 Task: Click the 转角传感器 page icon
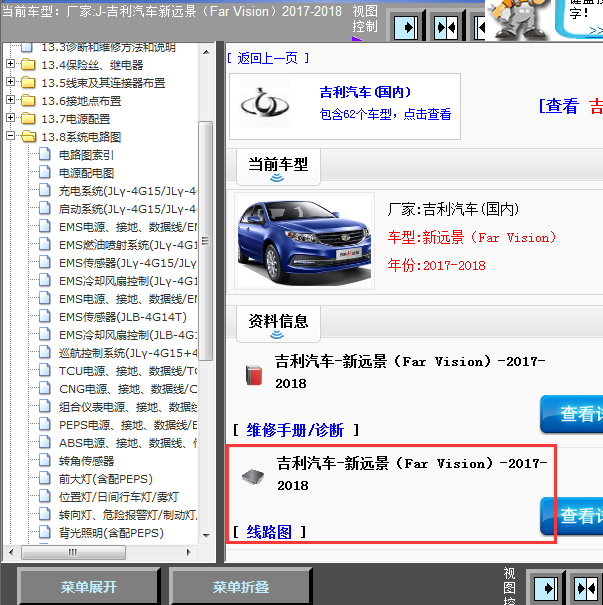tap(45, 460)
